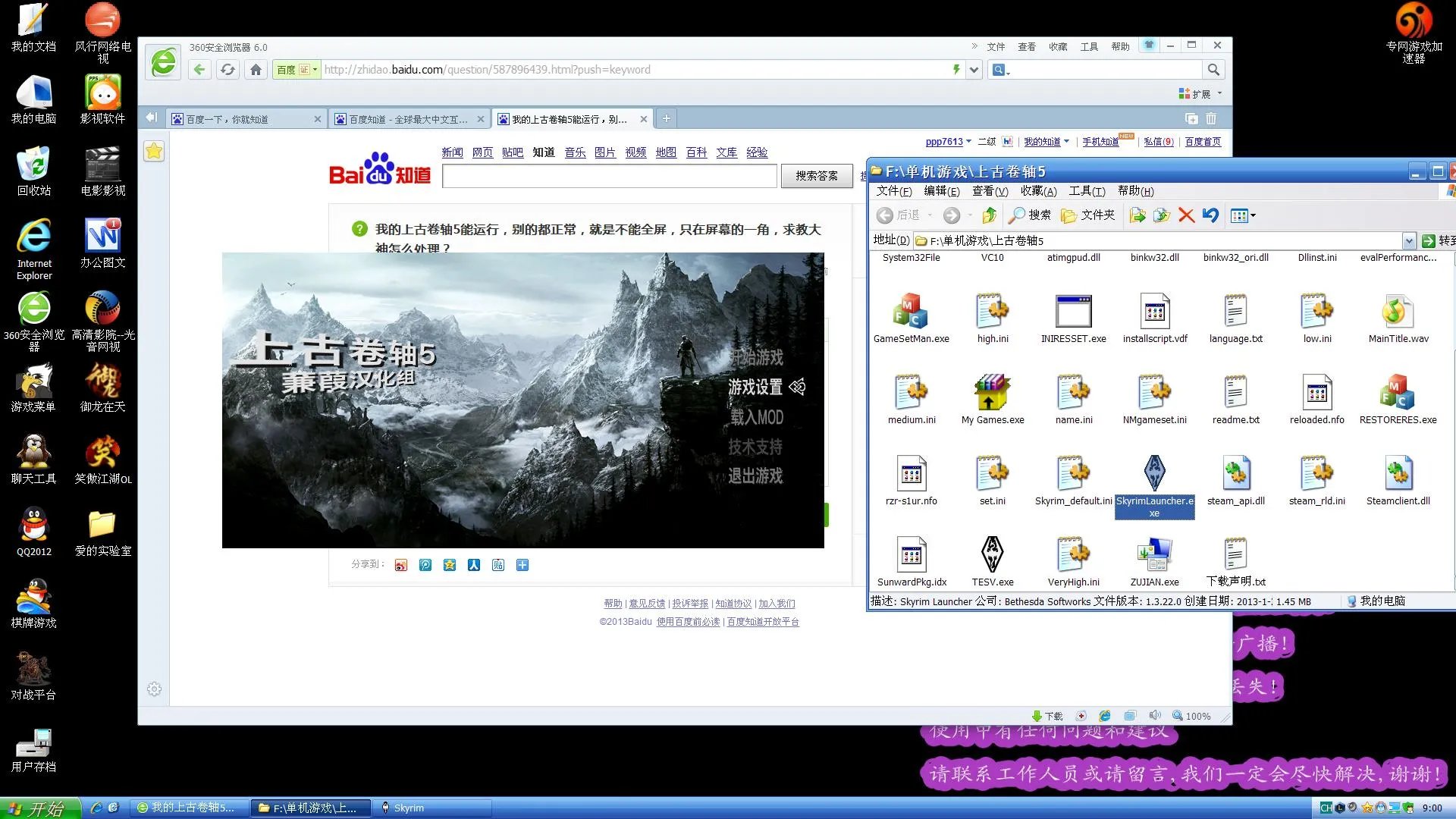The image size is (1456, 819).
Task: Click the 百科 navigation link
Action: coord(695,152)
